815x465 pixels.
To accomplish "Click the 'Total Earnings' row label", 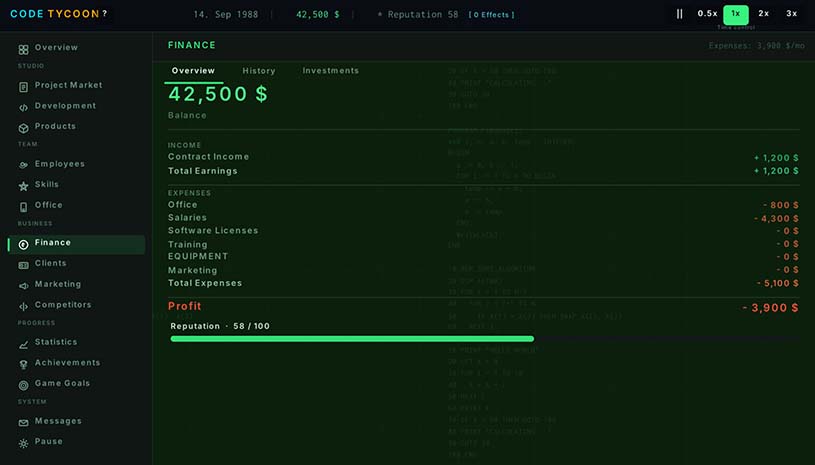I will (203, 171).
